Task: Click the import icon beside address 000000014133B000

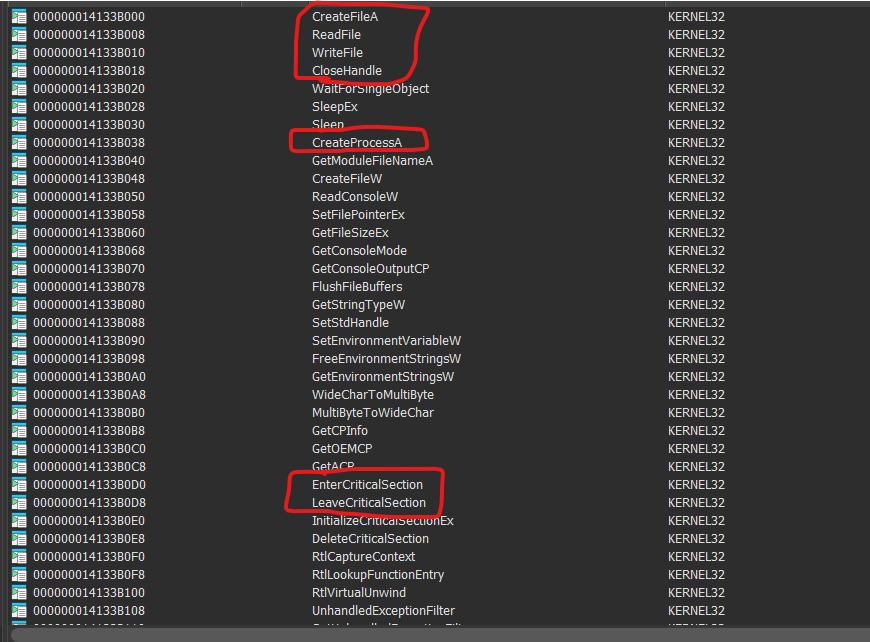Action: pyautogui.click(x=18, y=17)
